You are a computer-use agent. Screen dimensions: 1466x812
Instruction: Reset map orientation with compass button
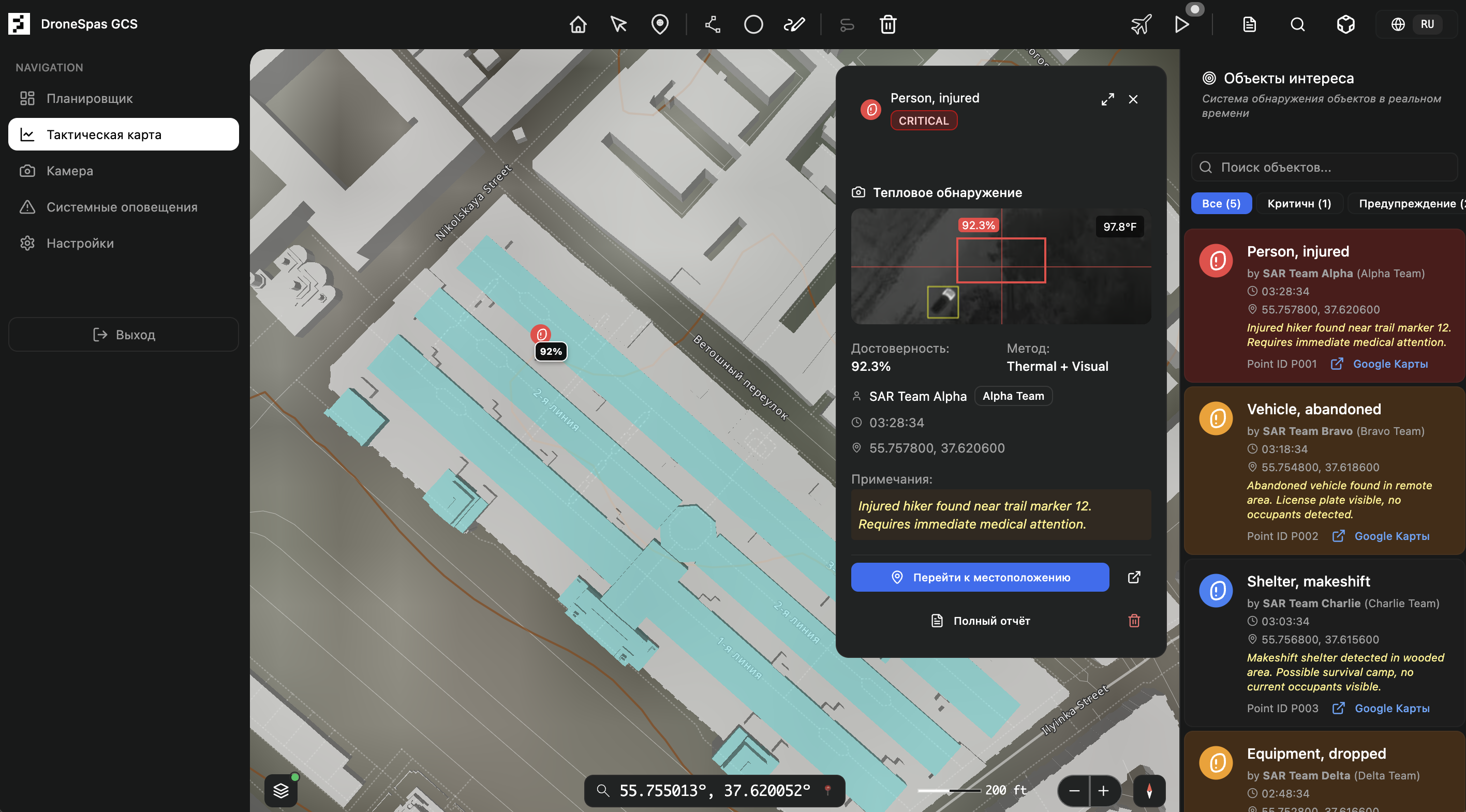[1149, 790]
